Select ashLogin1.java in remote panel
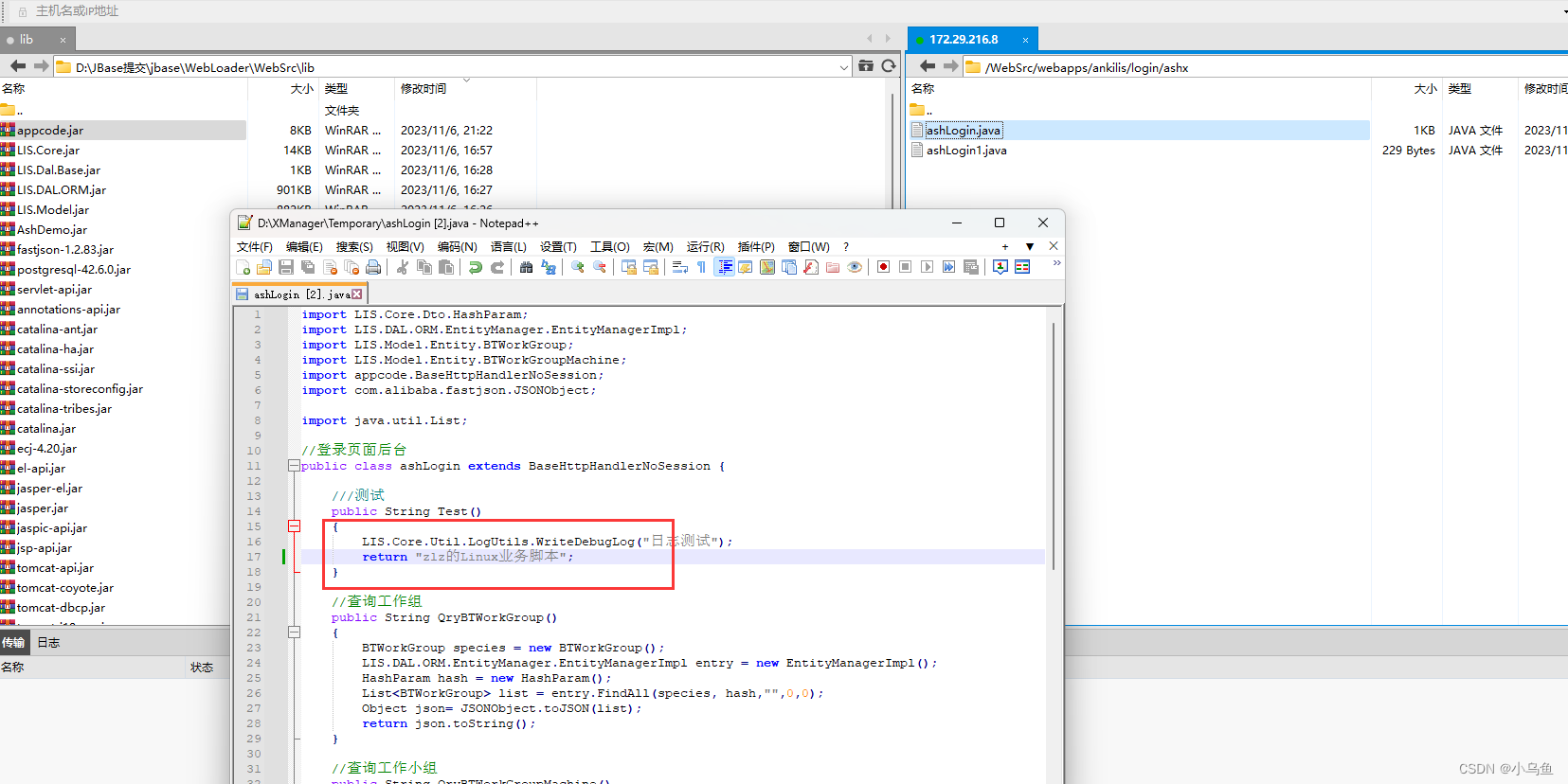This screenshot has width=1568, height=784. [966, 151]
